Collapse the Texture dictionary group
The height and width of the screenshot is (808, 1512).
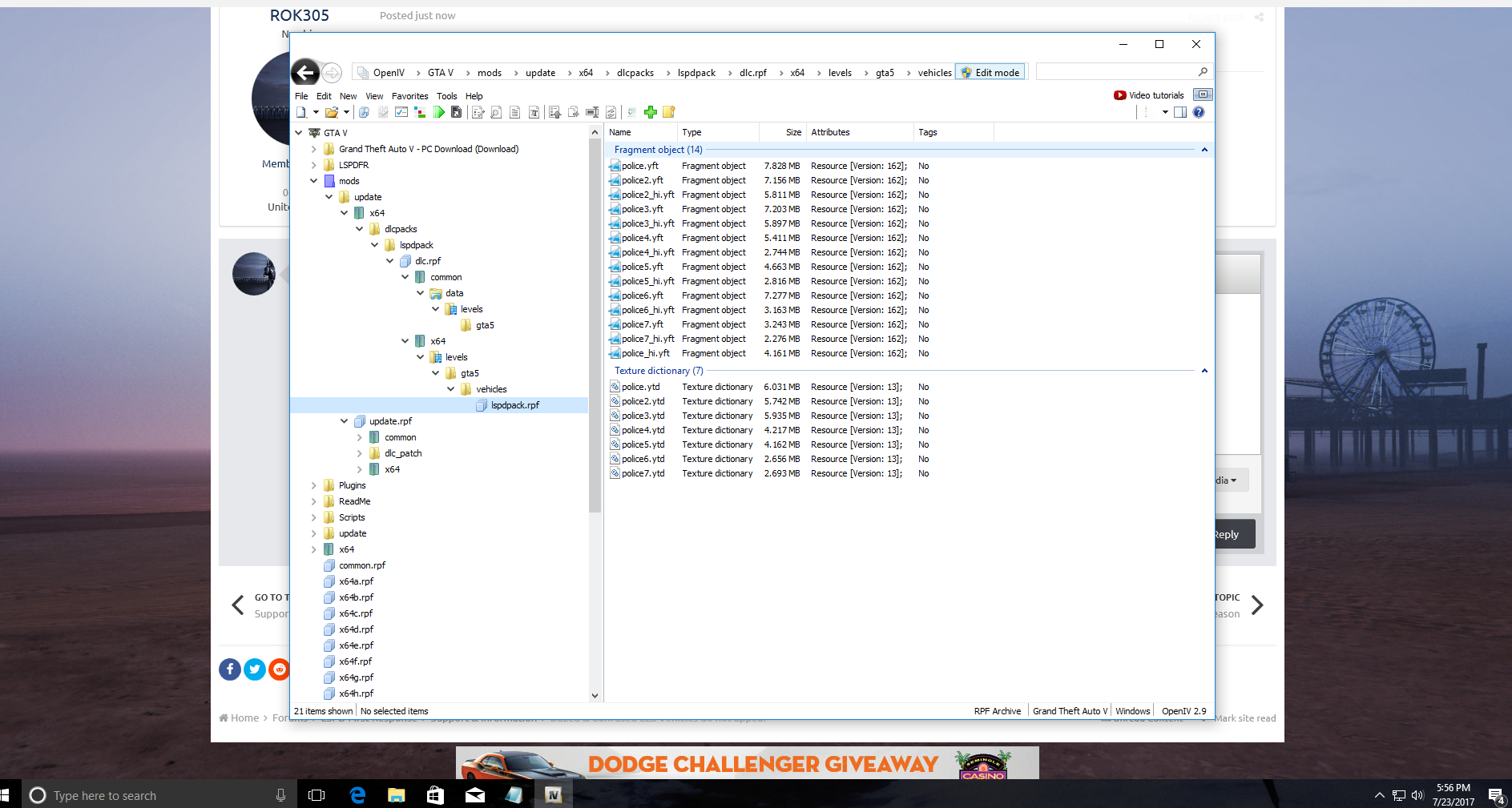1204,371
